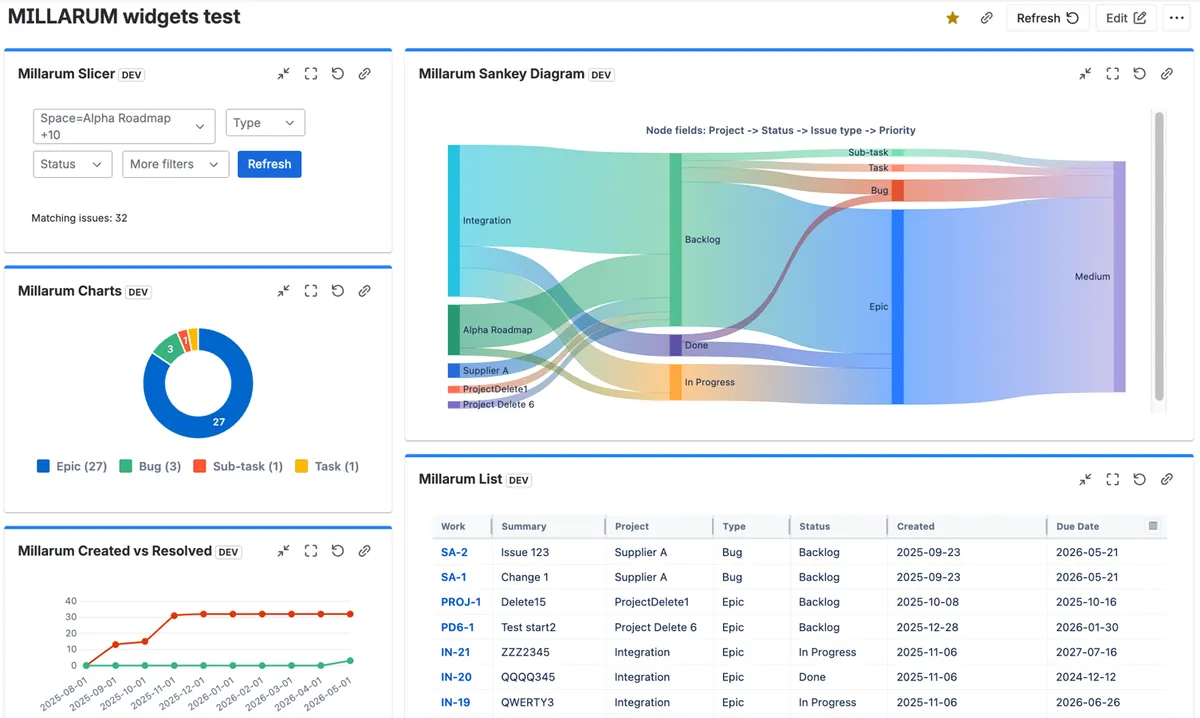Sort list by the Status column header
The height and width of the screenshot is (718, 1200).
pyautogui.click(x=815, y=526)
